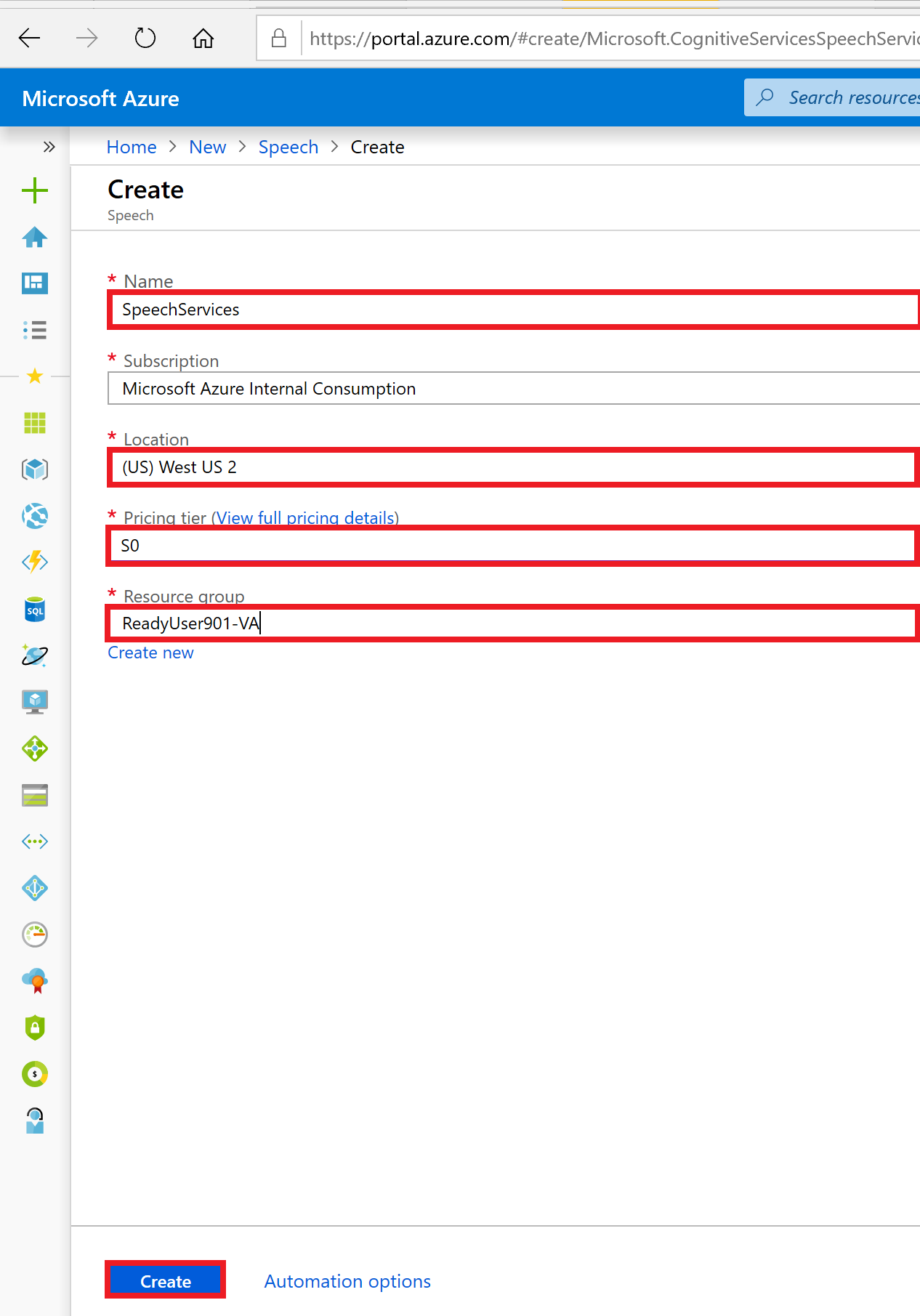Go back with the browser back arrow
920x1316 pixels.
[30, 38]
